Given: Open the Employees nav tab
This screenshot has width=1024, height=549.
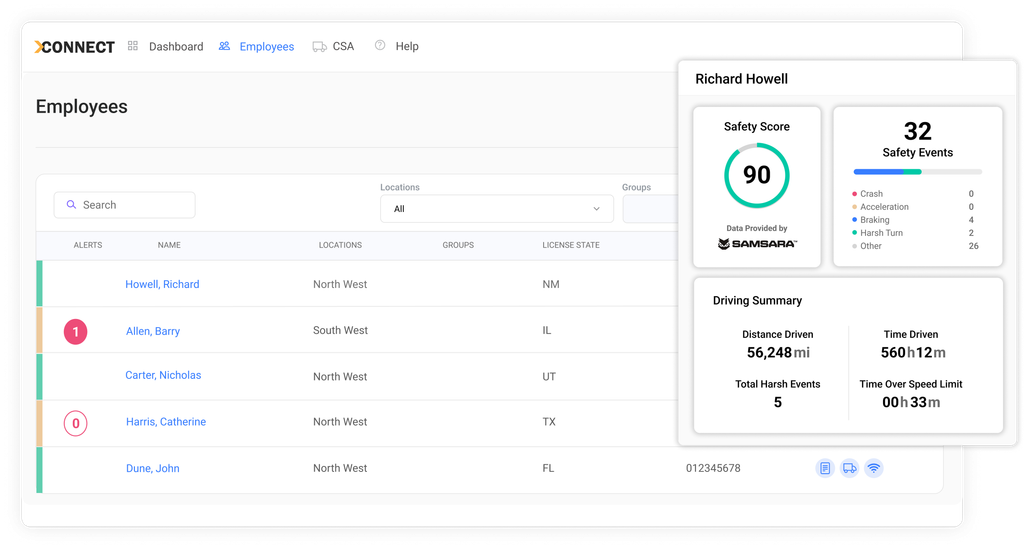Looking at the screenshot, I should [266, 46].
